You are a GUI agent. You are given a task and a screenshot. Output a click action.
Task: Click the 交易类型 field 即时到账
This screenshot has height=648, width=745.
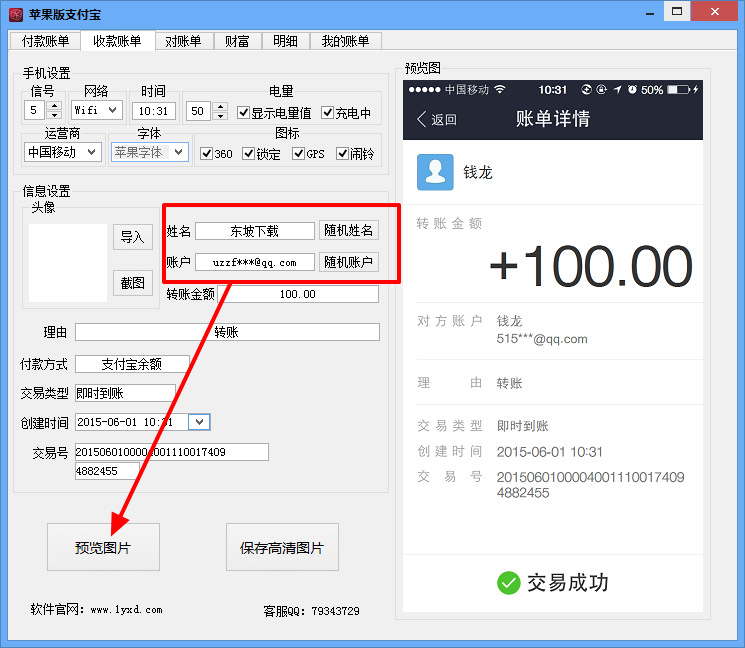pyautogui.click(x=125, y=393)
